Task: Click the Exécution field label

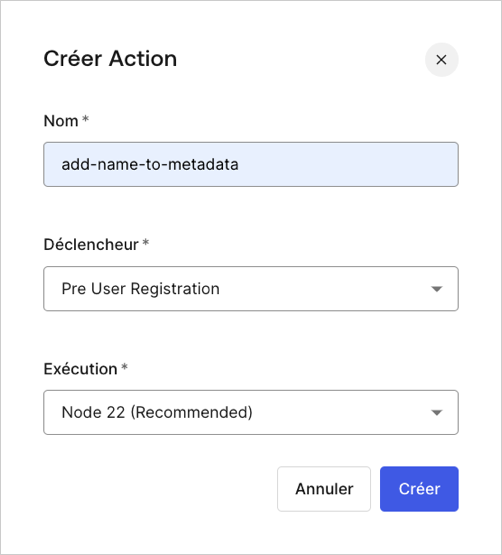Action: (x=80, y=369)
